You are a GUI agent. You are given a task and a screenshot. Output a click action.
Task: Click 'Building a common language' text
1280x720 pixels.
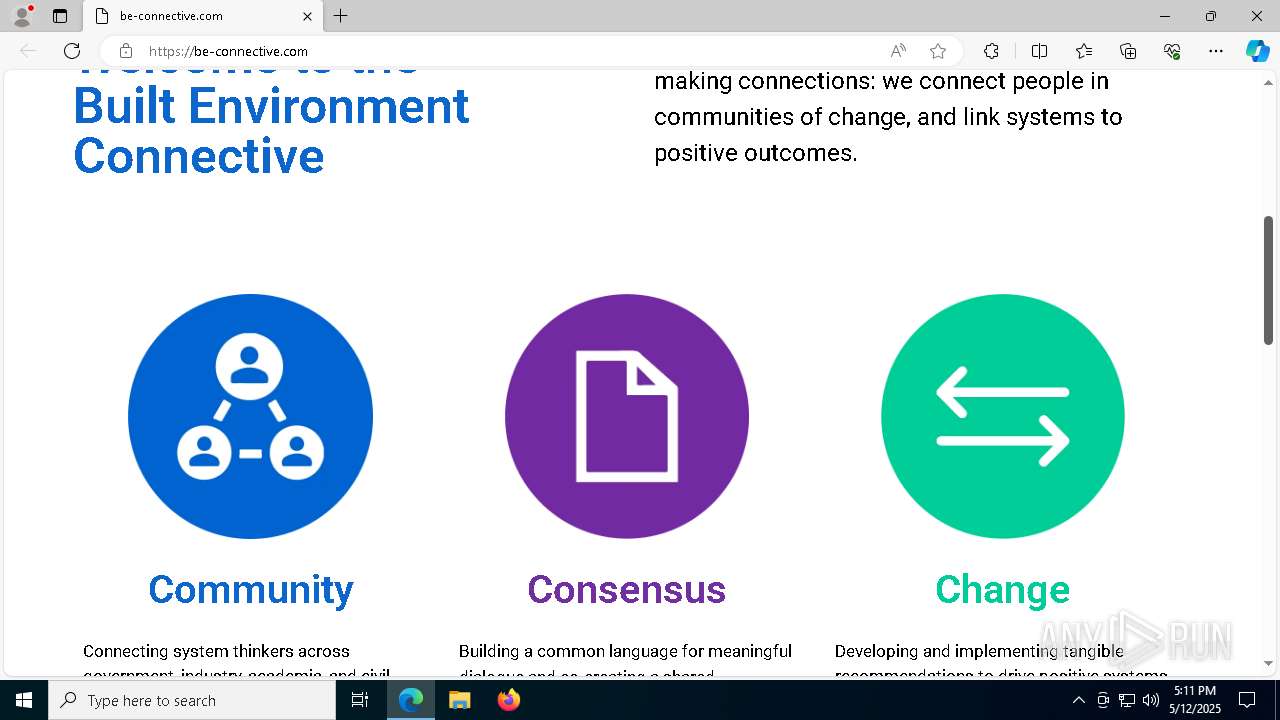pyautogui.click(x=625, y=651)
